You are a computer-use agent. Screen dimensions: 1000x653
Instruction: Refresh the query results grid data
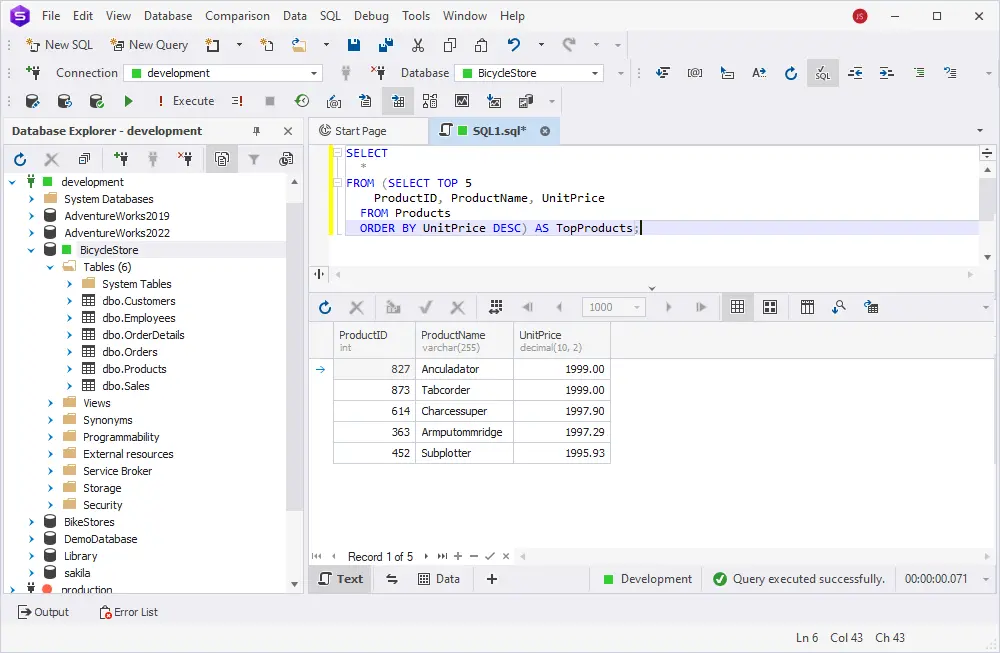[x=324, y=307]
